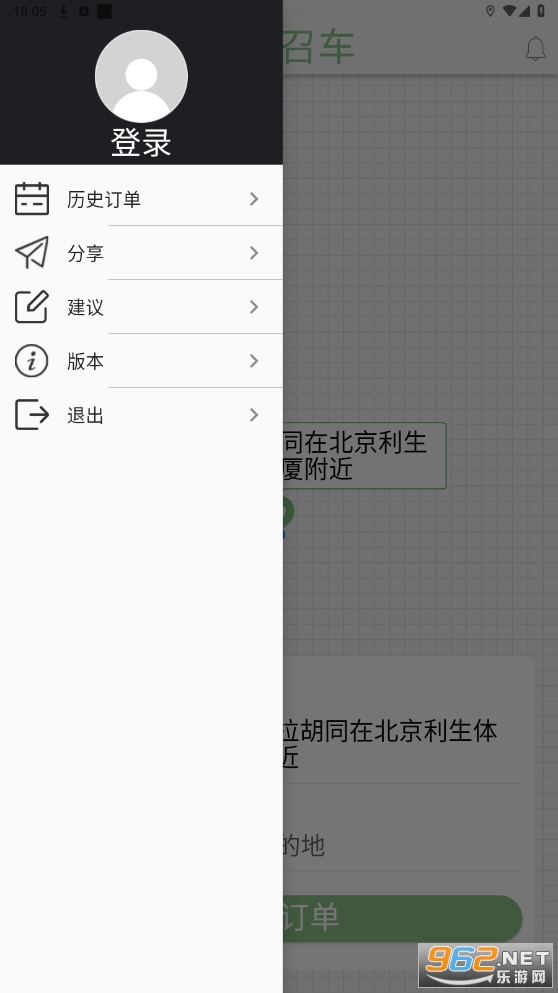Screen dimensions: 558x993
Task: Tap the logout door icon for 退出
Action: click(32, 415)
